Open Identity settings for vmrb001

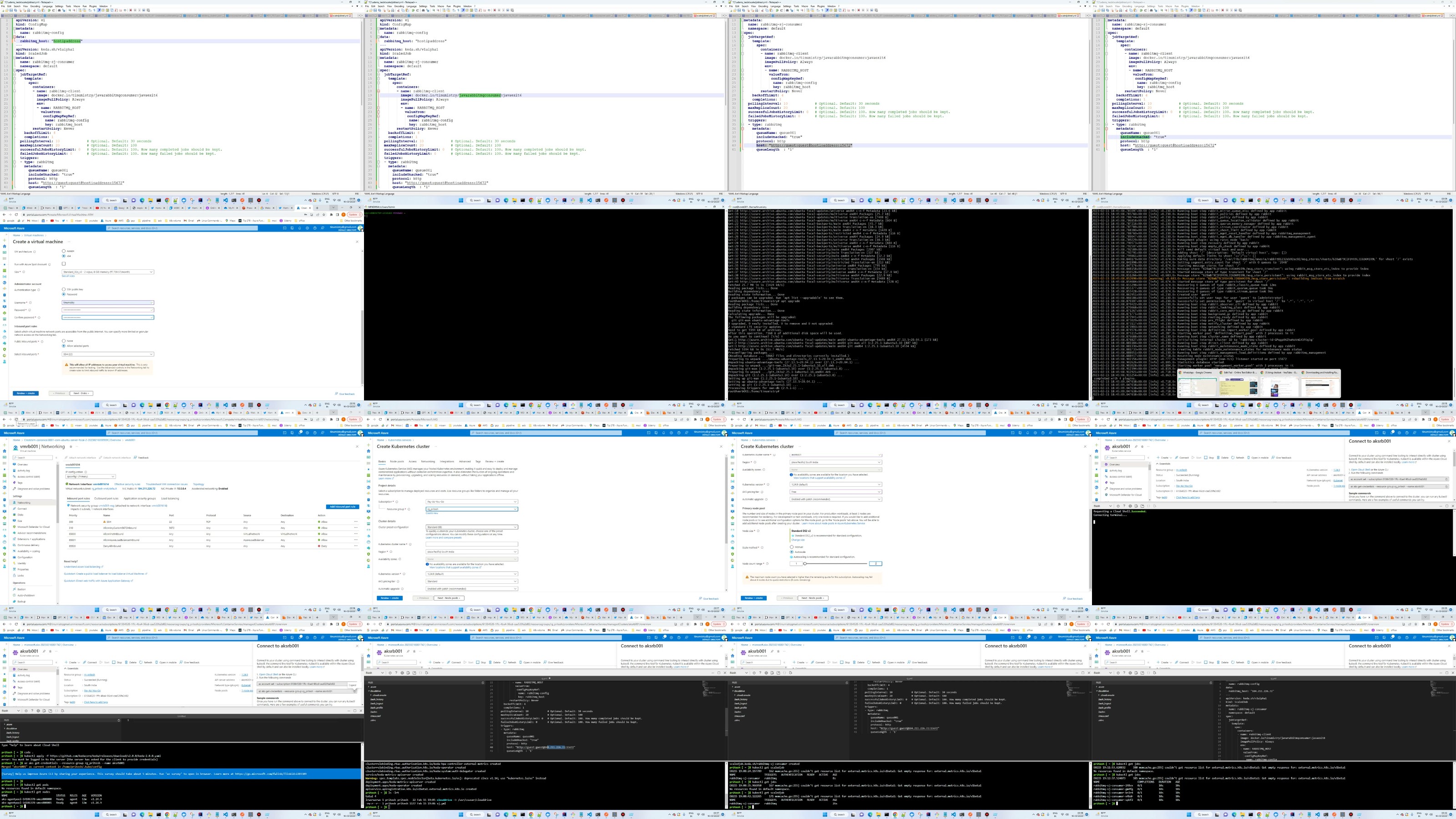point(22,563)
